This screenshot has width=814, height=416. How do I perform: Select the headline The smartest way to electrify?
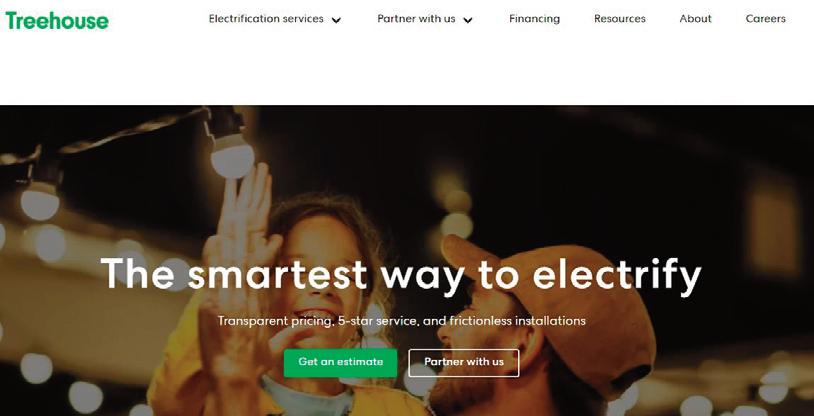(401, 274)
